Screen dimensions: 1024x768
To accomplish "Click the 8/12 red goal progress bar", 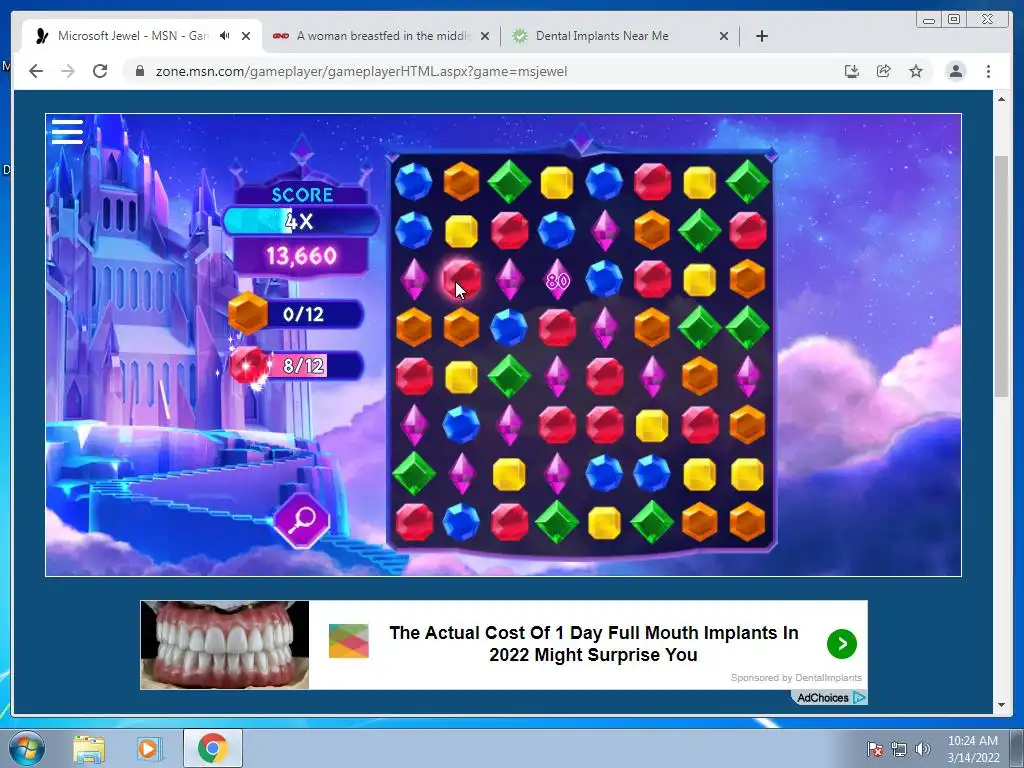I will click(304, 365).
